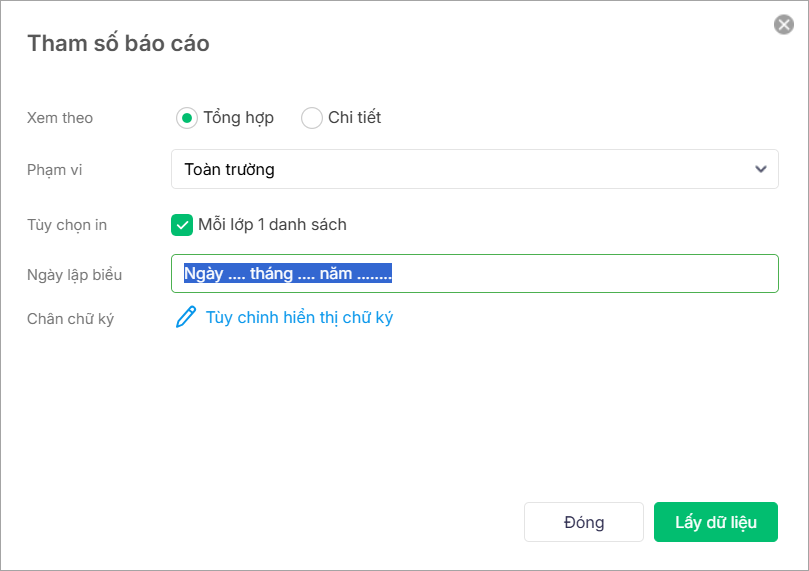Select the Tổng hợp radio button
The height and width of the screenshot is (571, 809).
186,118
